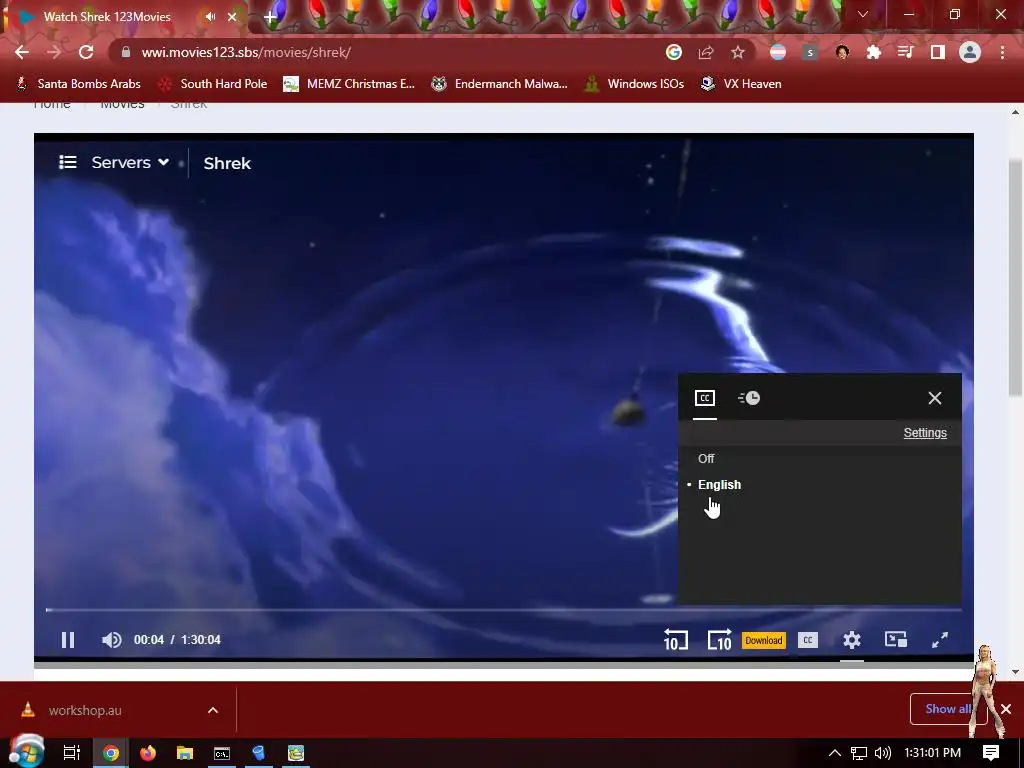Rewind video 10 seconds
Viewport: 1024px width, 768px height.
click(675, 640)
